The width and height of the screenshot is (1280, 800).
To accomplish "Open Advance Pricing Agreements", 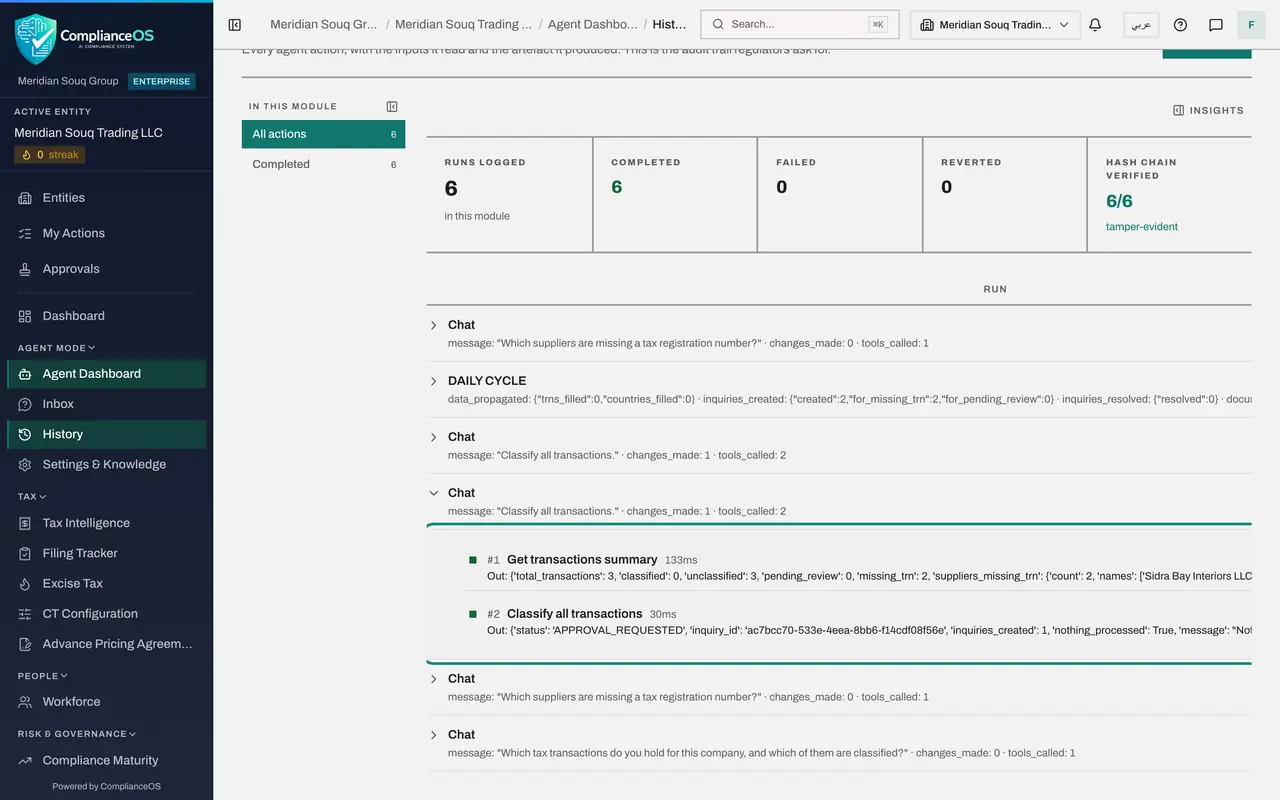I will pyautogui.click(x=106, y=644).
